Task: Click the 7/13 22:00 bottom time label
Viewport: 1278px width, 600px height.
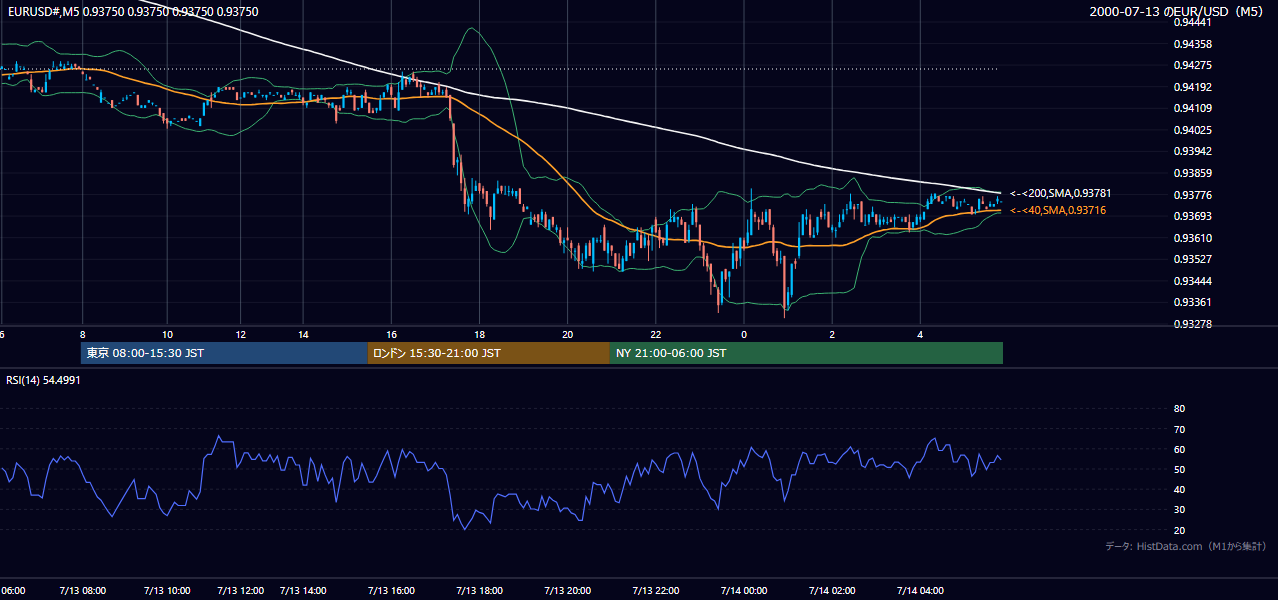Action: click(x=656, y=590)
